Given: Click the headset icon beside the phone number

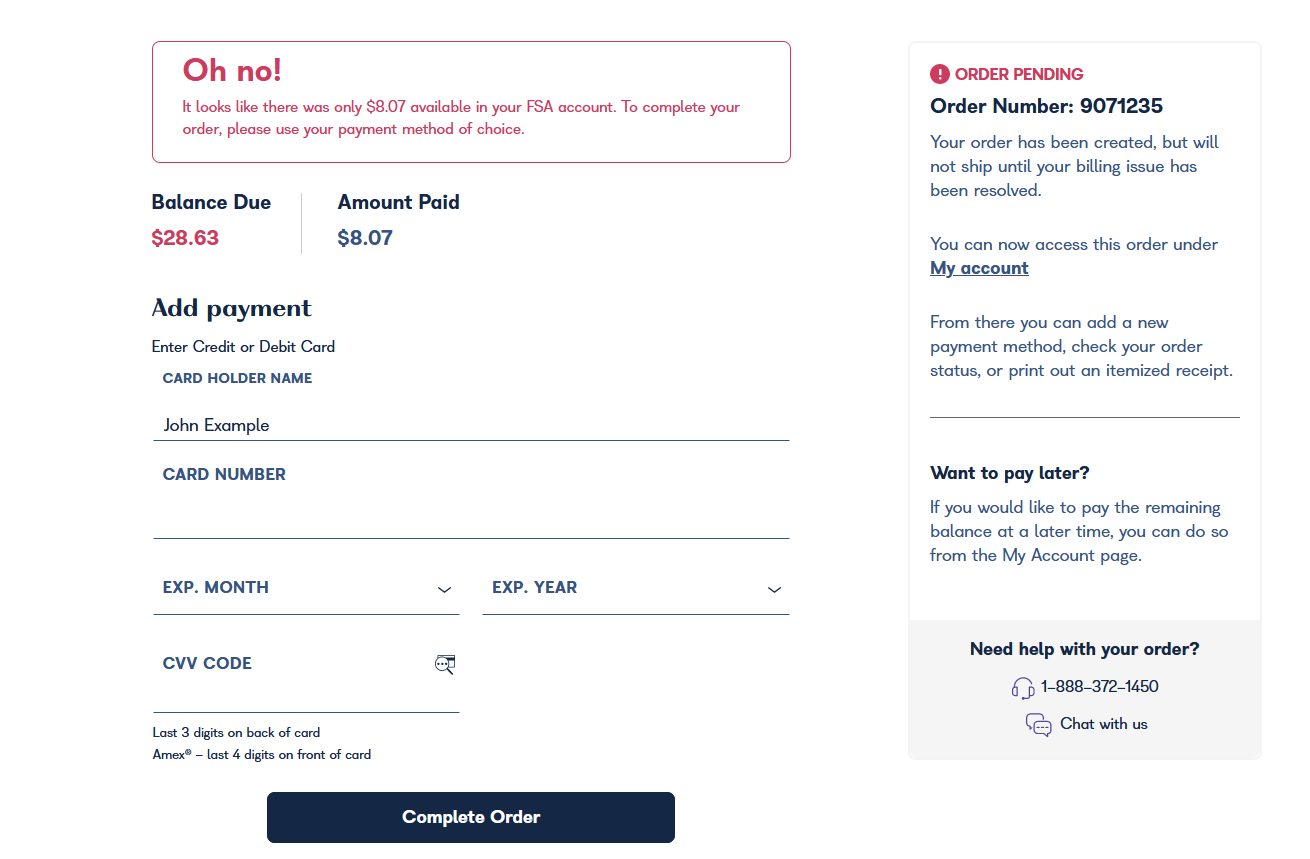Looking at the screenshot, I should pyautogui.click(x=1023, y=687).
